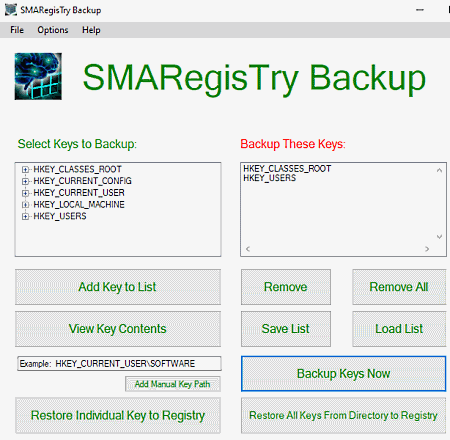Click the backup list scroll up arrow
Screen dimensions: 450x440
[439, 170]
